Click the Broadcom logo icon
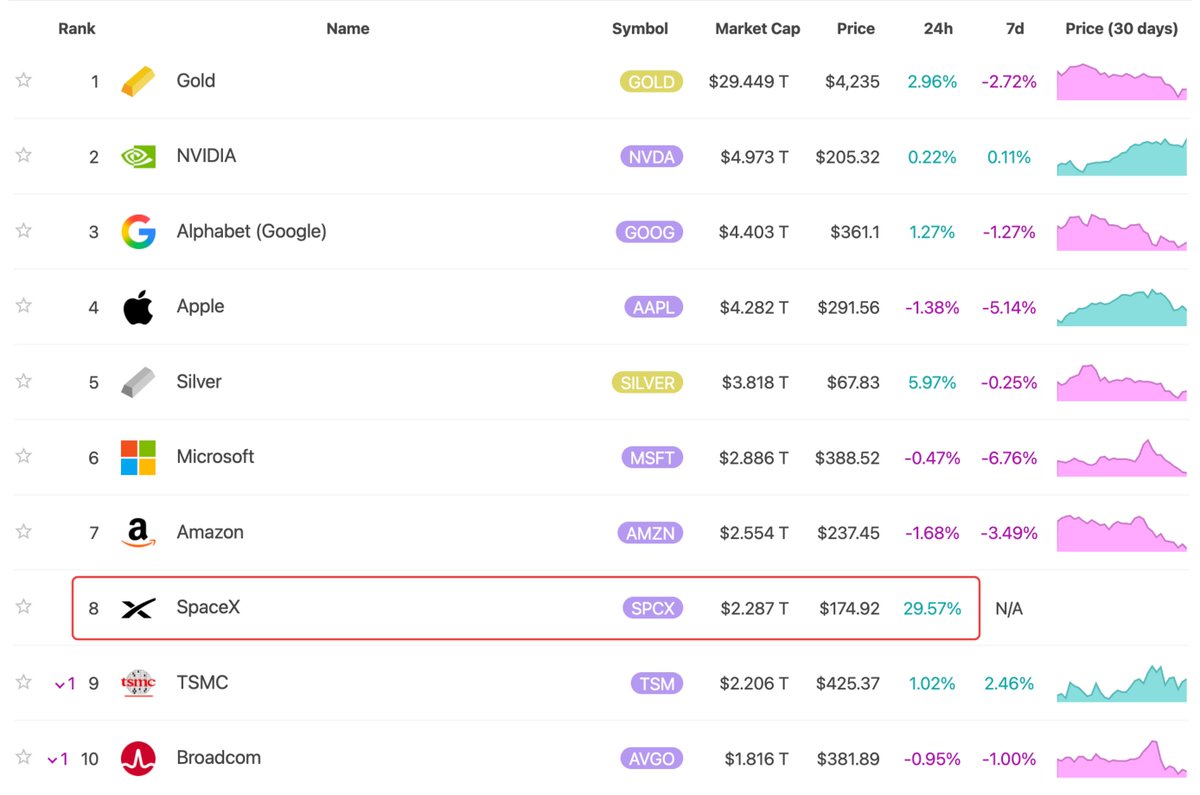This screenshot has height=795, width=1200. click(x=138, y=758)
